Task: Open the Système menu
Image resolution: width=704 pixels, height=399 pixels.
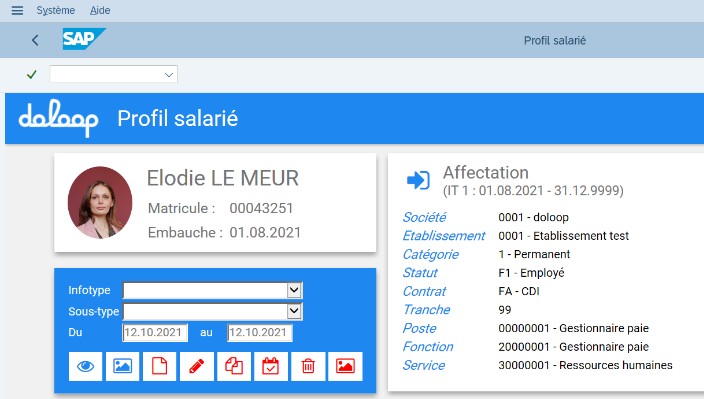Action: pyautogui.click(x=56, y=10)
